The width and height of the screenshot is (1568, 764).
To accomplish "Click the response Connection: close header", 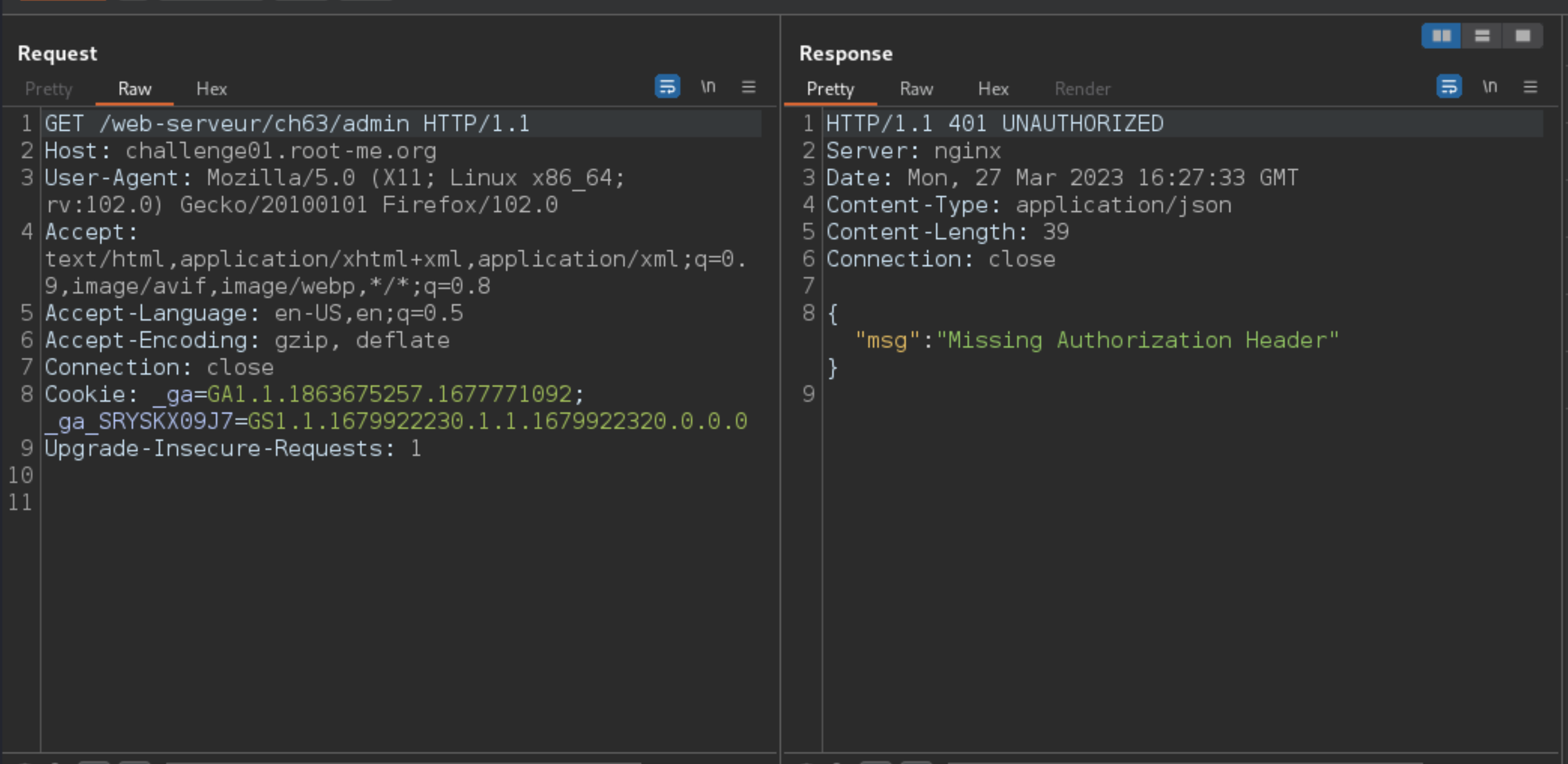I will [941, 259].
